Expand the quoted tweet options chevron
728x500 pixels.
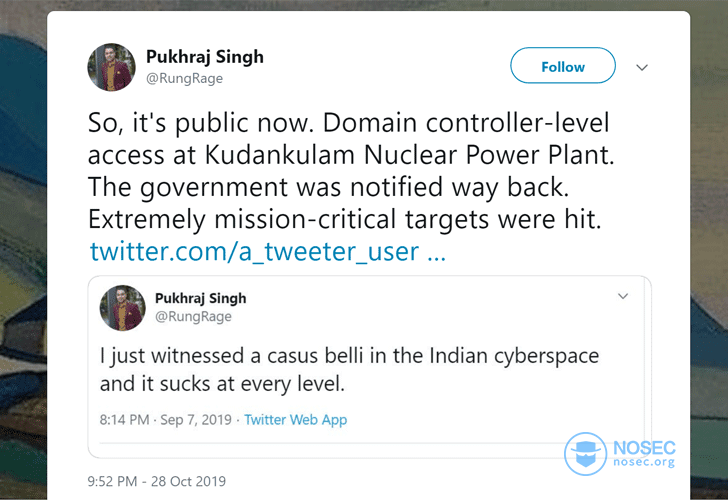click(623, 296)
